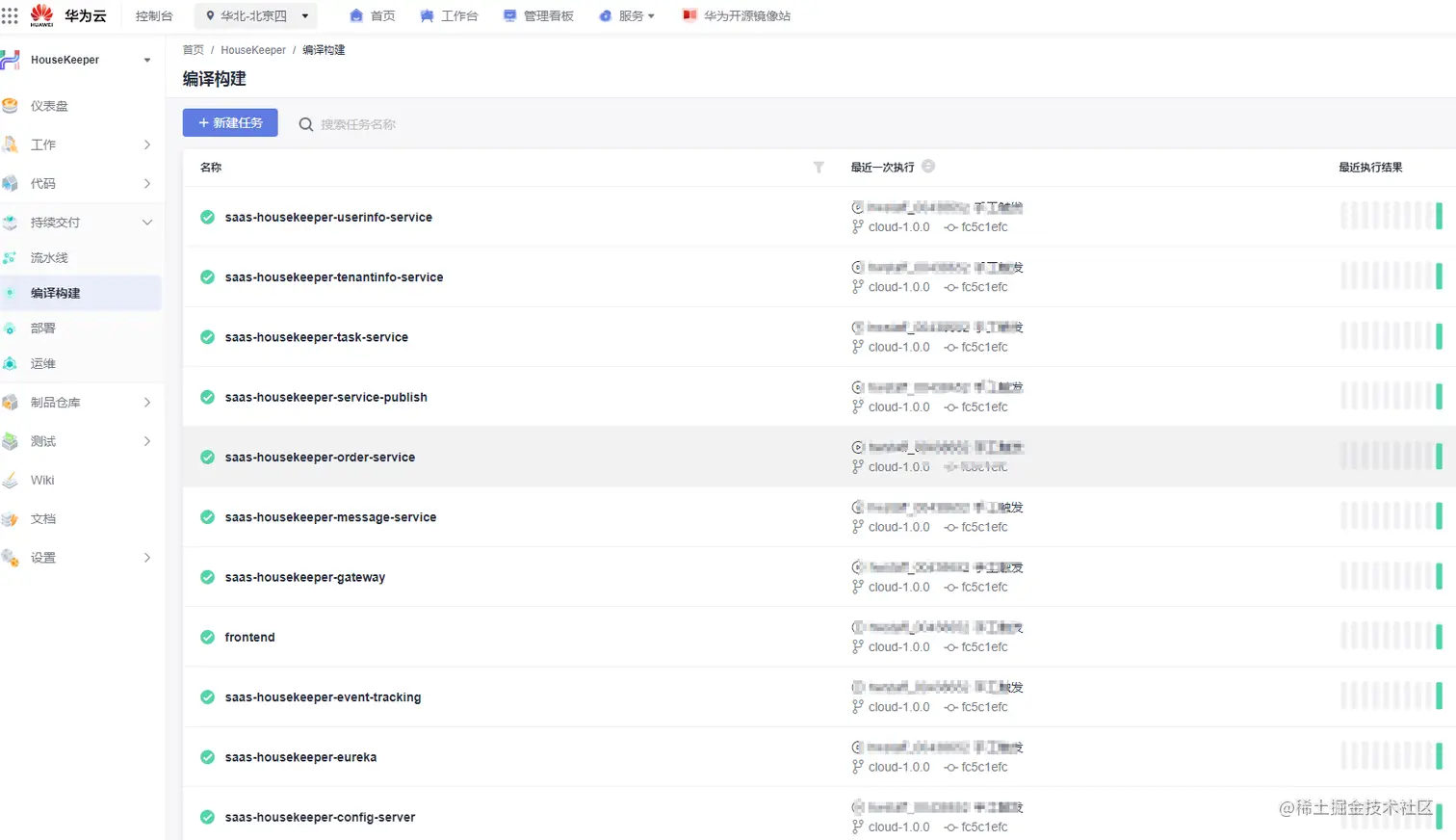Open 管理看板 in top navigation
The image size is (1456, 840).
tap(538, 16)
